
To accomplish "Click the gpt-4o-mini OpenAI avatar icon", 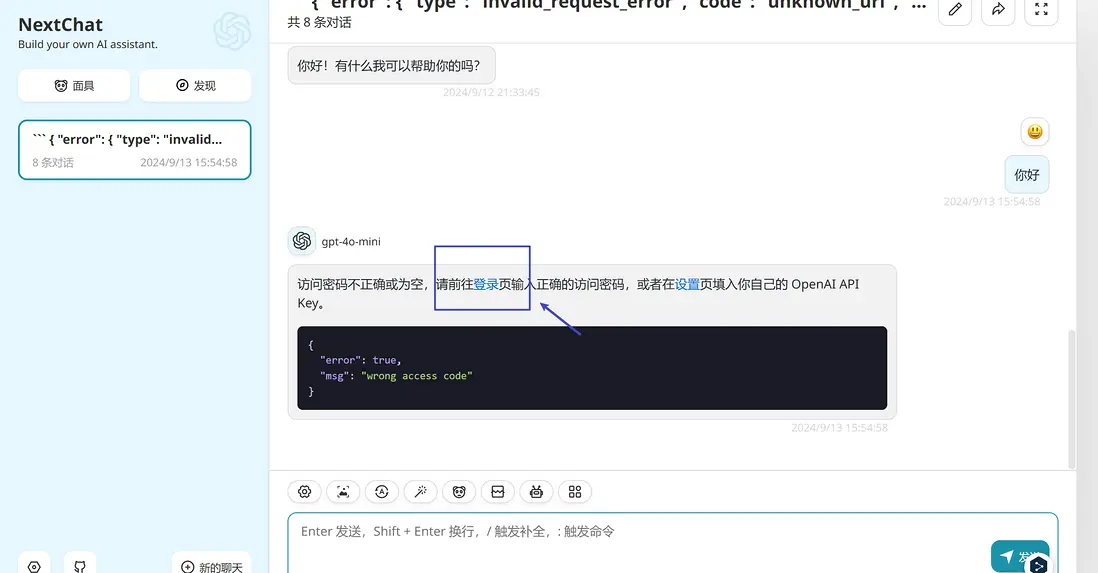I will 302,241.
